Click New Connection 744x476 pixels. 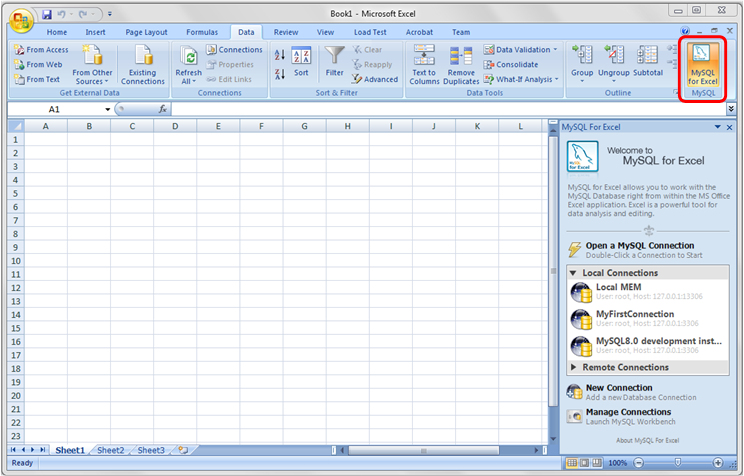pyautogui.click(x=631, y=392)
